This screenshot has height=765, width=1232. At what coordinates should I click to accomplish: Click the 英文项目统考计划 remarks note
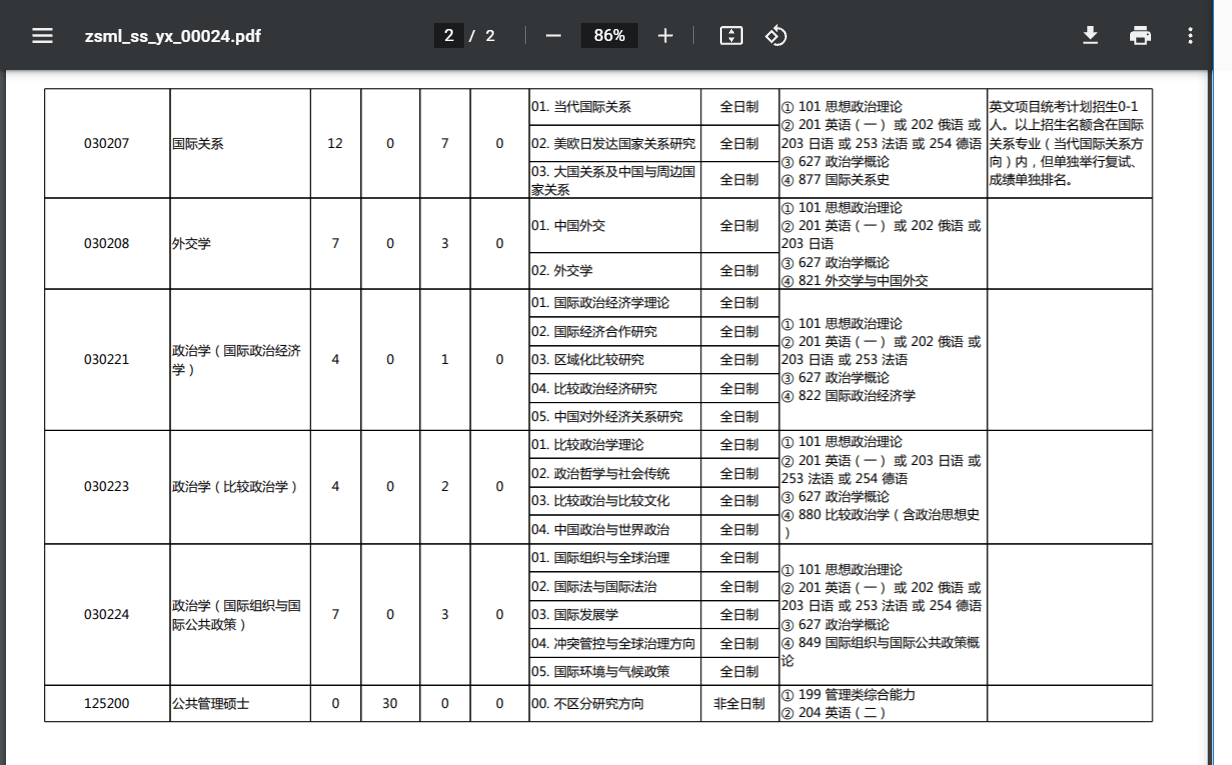(1066, 143)
